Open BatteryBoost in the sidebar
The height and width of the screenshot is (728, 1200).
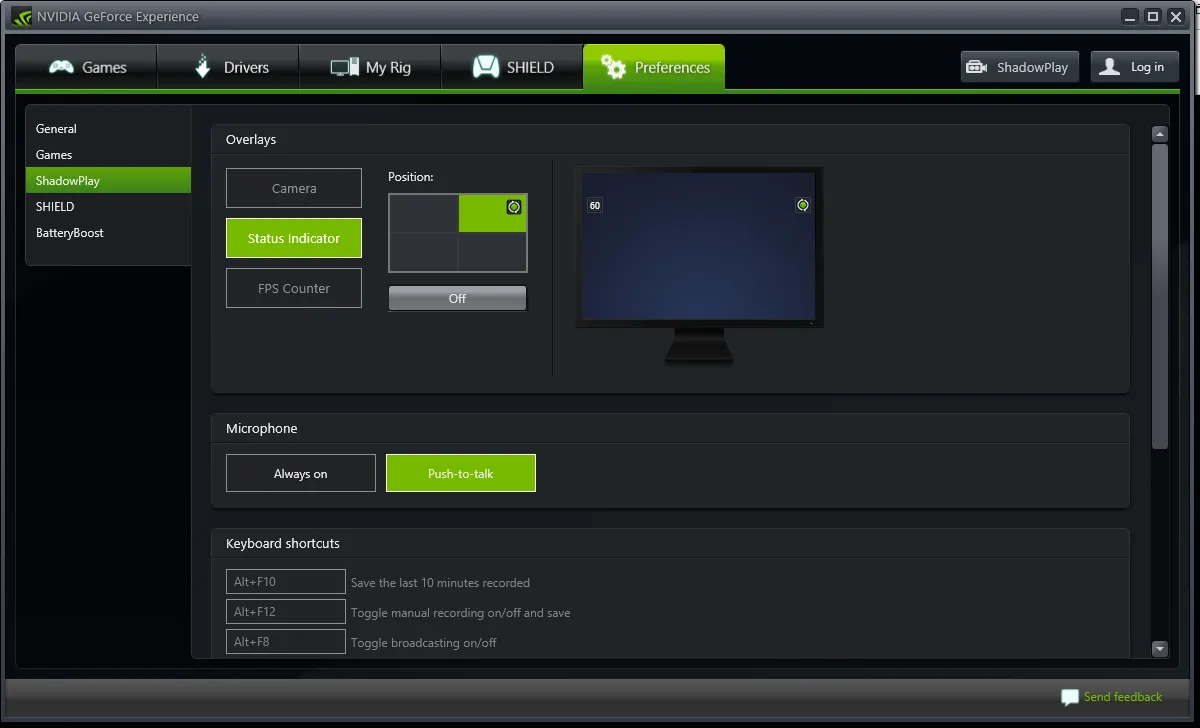point(107,232)
